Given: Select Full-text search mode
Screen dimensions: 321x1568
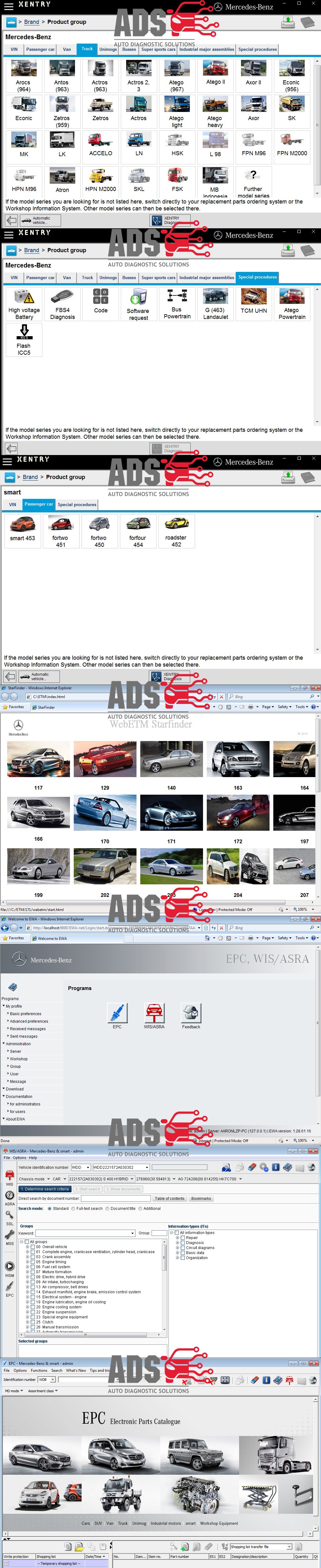Looking at the screenshot, I should coord(73,1208).
